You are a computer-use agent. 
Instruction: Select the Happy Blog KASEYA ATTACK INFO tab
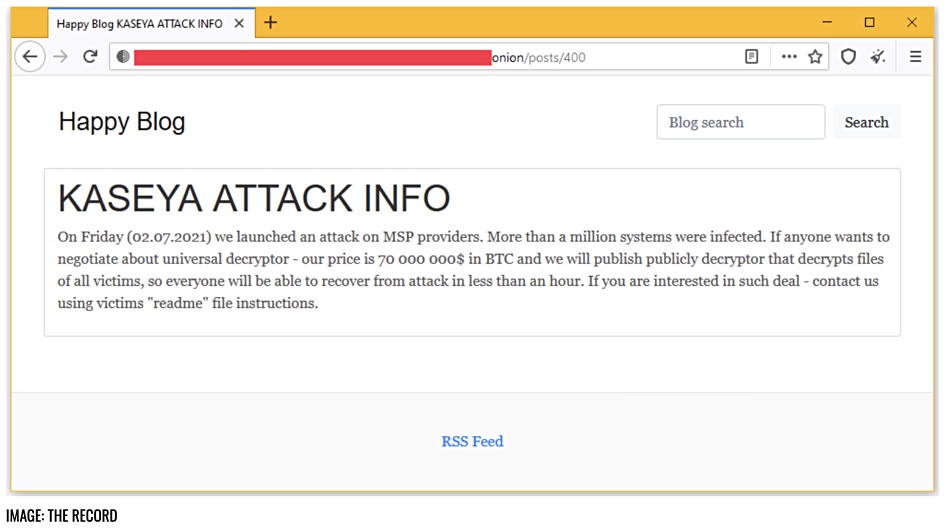pos(151,24)
